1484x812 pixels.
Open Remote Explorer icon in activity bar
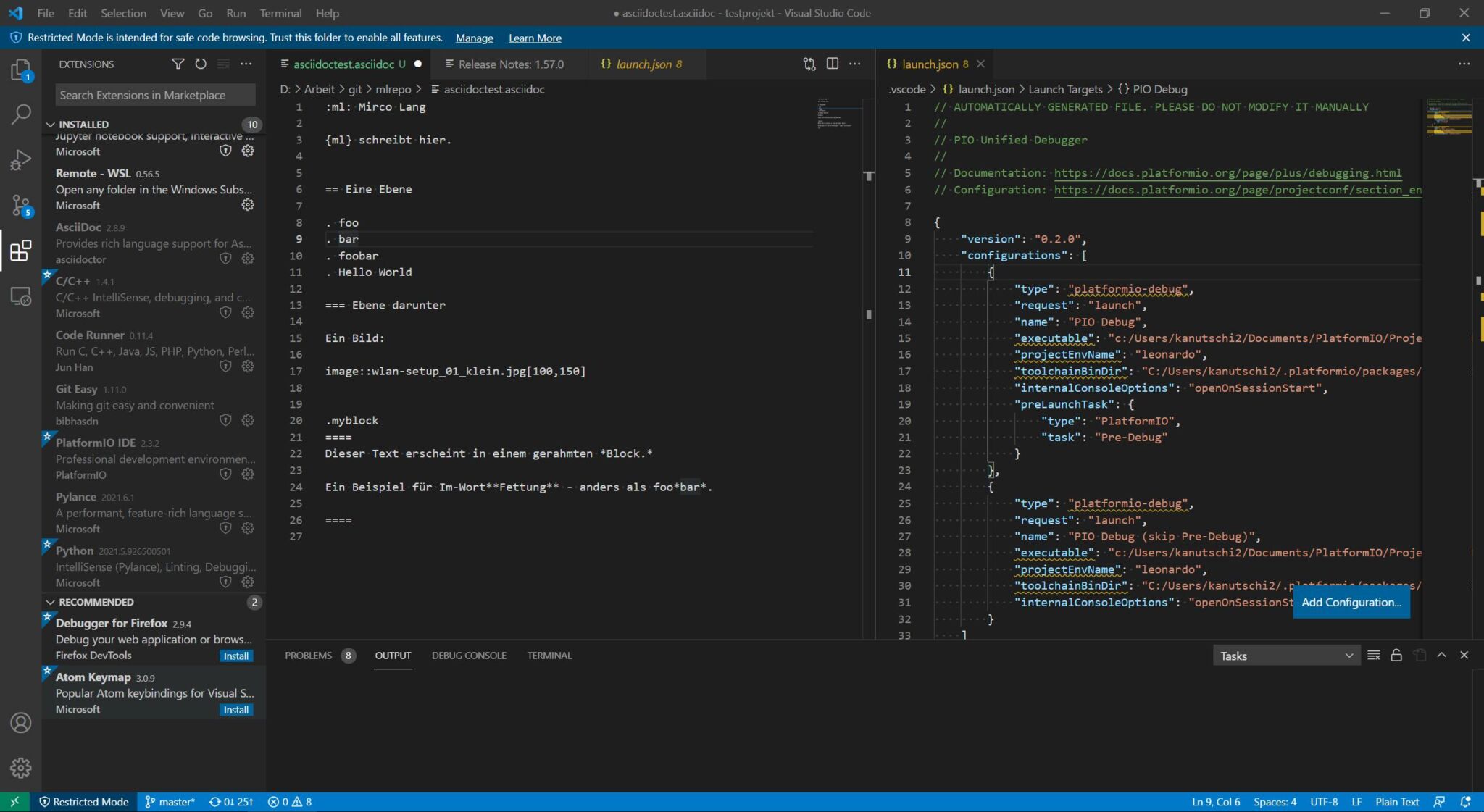click(20, 296)
